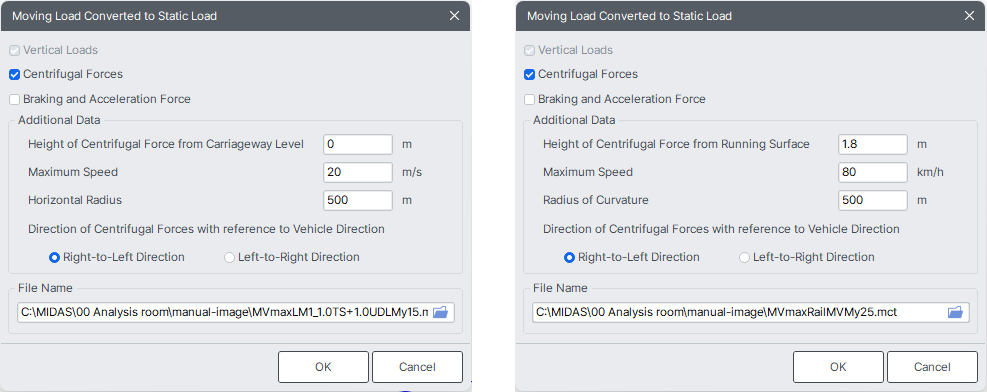This screenshot has height=392, width=987.
Task: Click Maximum Speed field in m/s
Action: [x=358, y=172]
